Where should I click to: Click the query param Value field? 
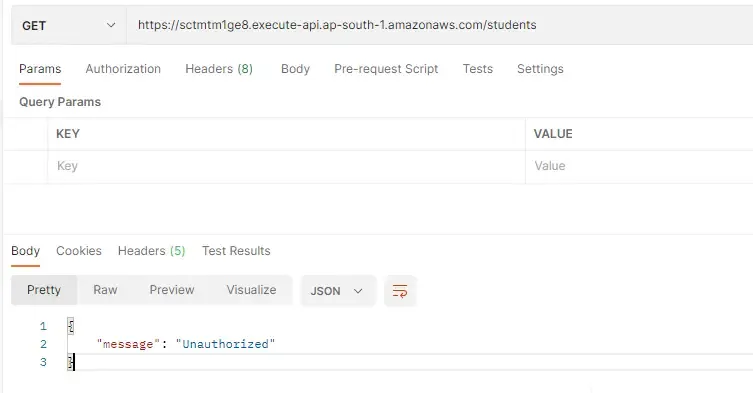[639, 166]
